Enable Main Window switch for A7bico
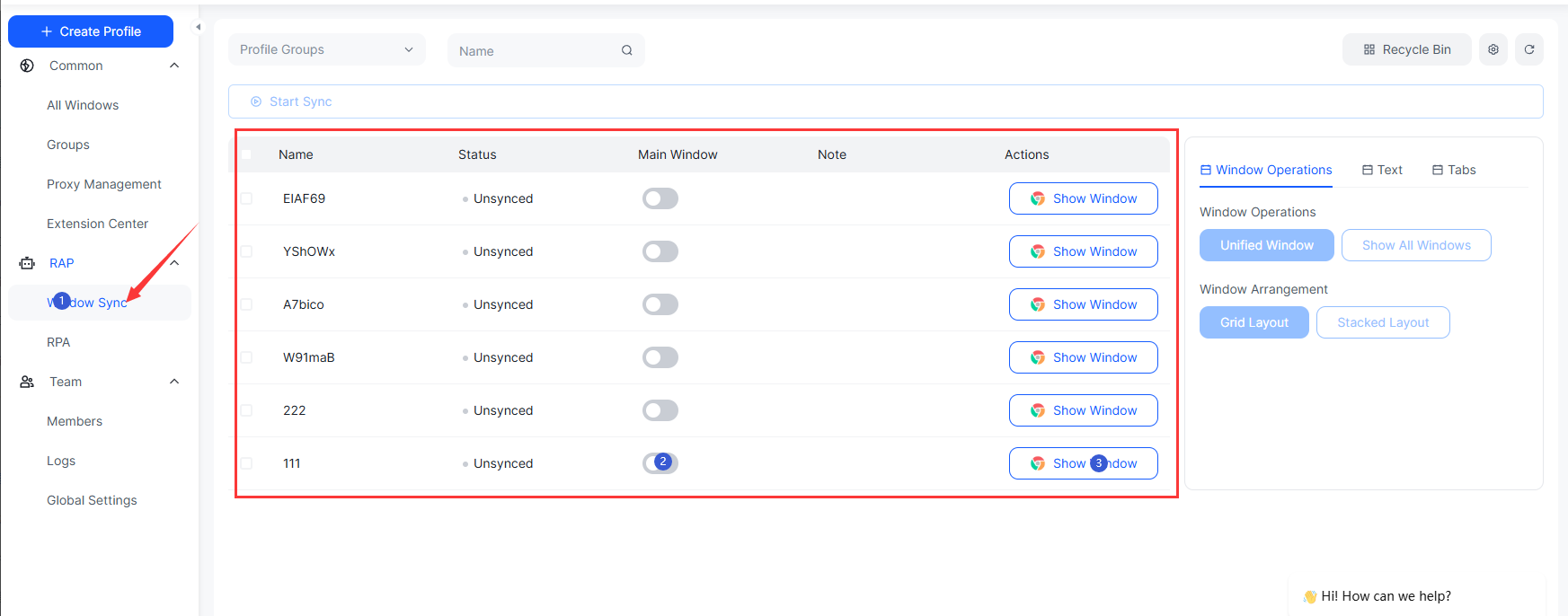Screen dimensions: 1568x616 click(660, 304)
